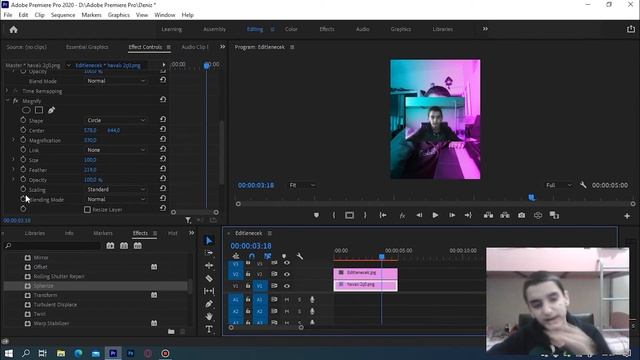640x360 pixels.
Task: Go to the Home screen icon
Action: pos(13,29)
